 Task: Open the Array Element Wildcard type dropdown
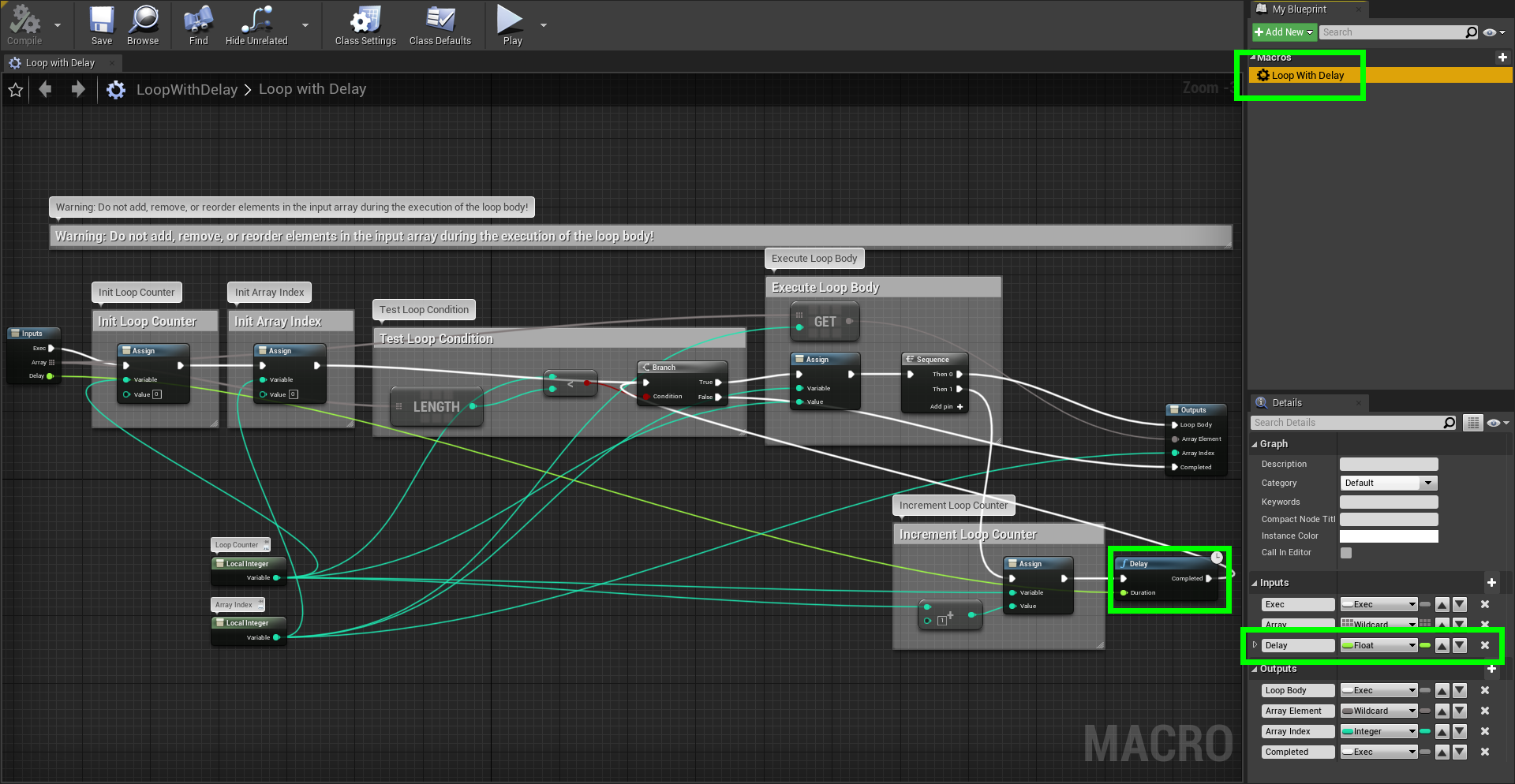point(1378,711)
